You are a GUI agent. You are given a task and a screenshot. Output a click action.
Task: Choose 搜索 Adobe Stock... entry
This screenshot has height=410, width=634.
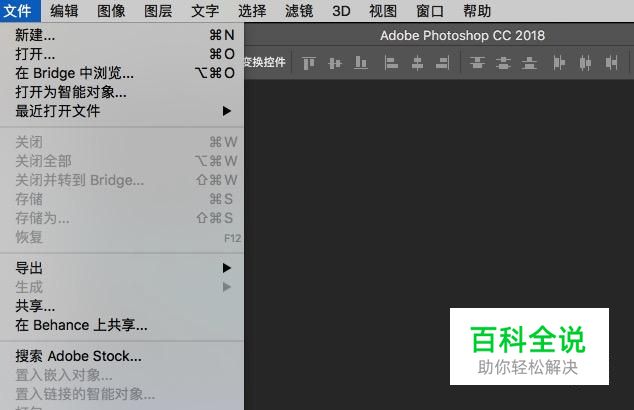pyautogui.click(x=122, y=356)
